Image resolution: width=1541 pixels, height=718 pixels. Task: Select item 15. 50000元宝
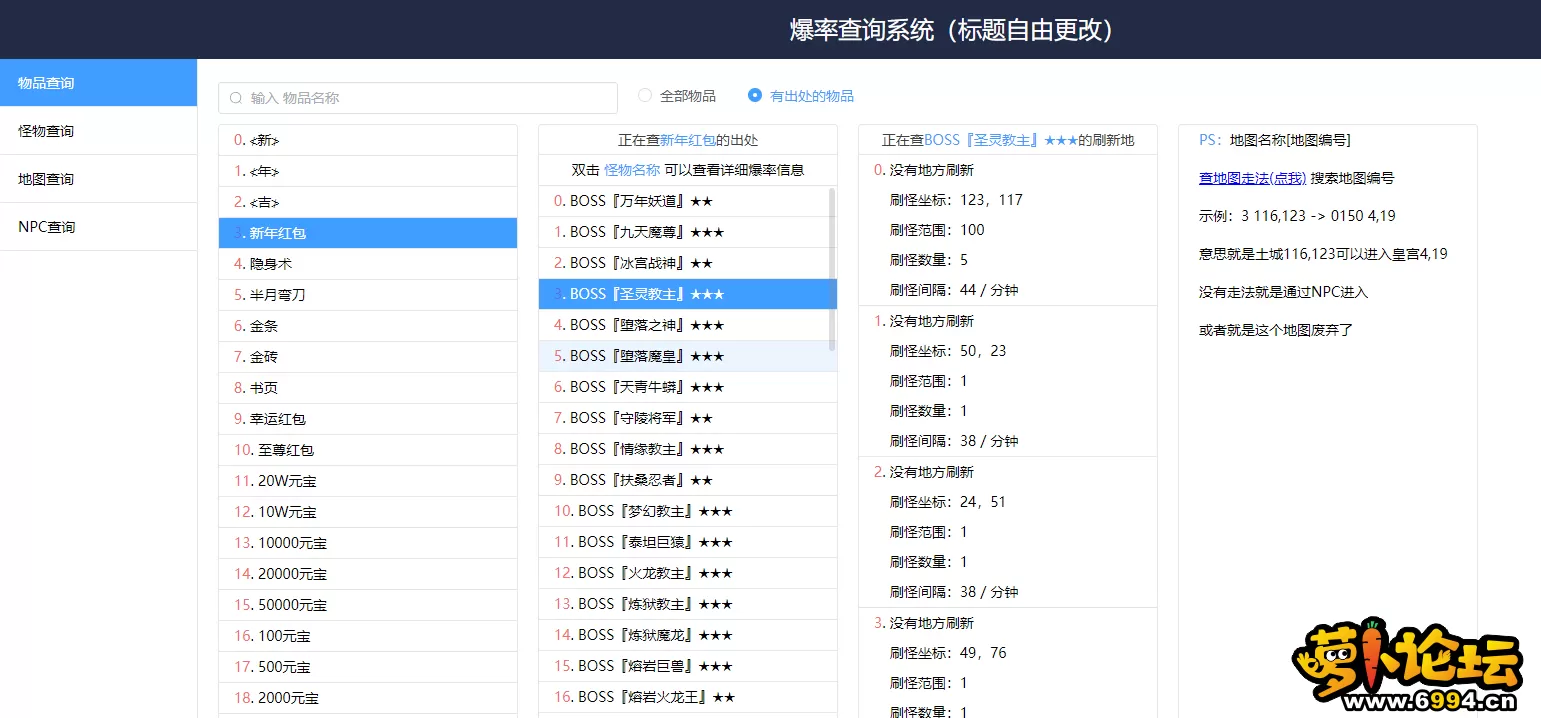pyautogui.click(x=368, y=605)
